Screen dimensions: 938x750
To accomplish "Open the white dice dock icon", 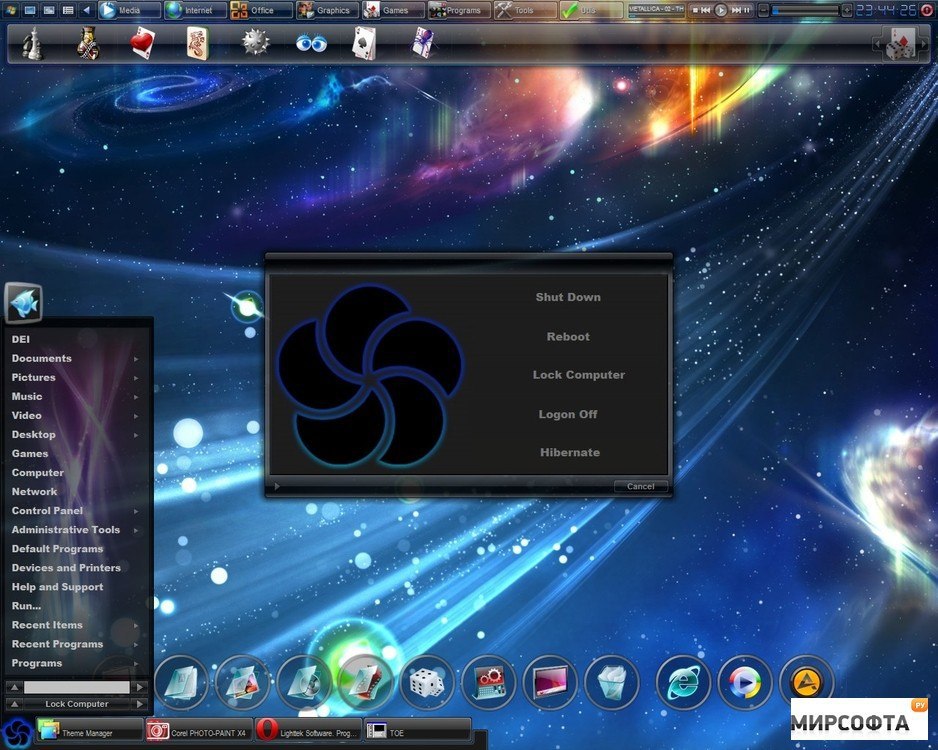I will (427, 682).
